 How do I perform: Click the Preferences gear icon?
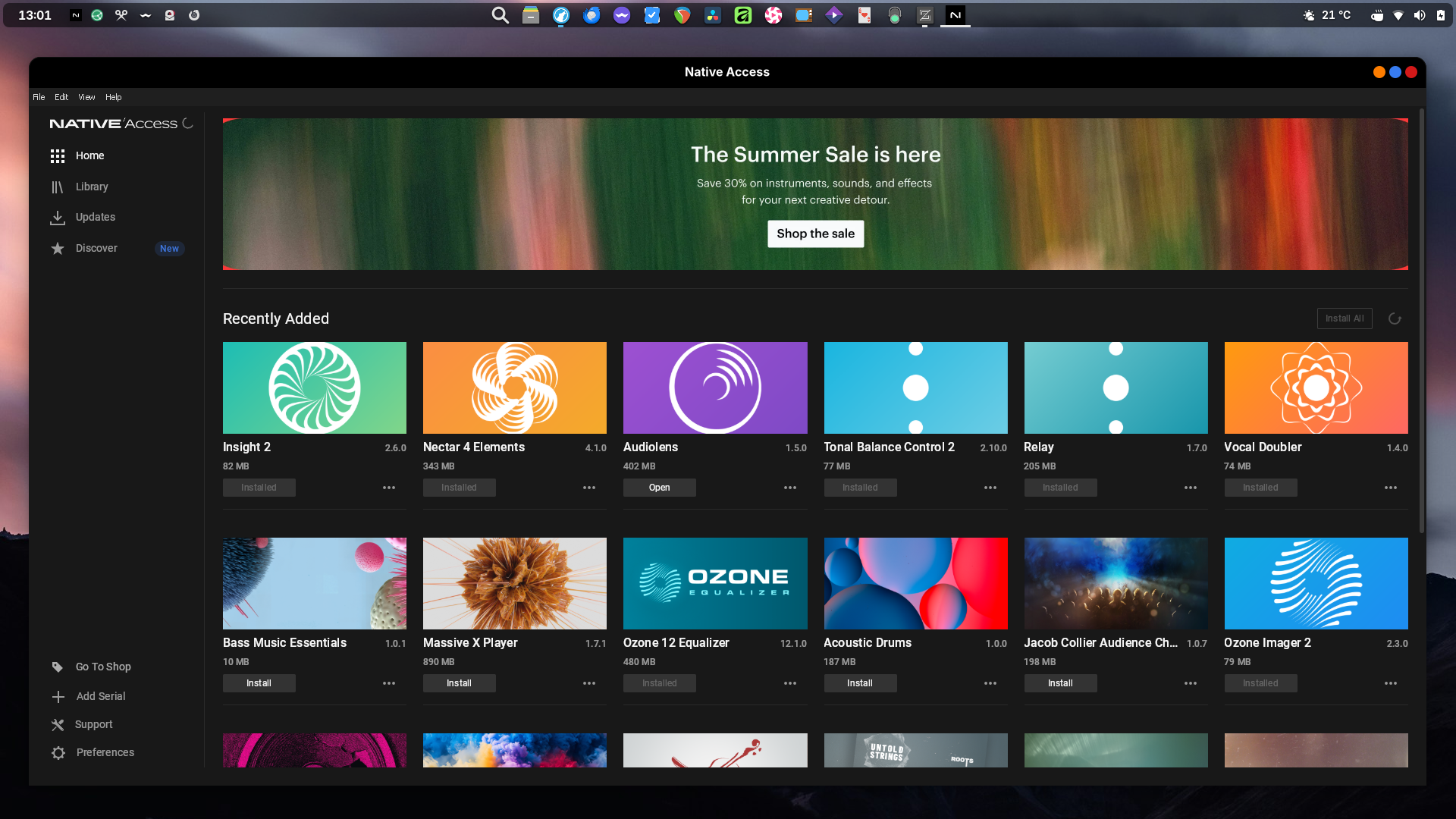point(58,753)
